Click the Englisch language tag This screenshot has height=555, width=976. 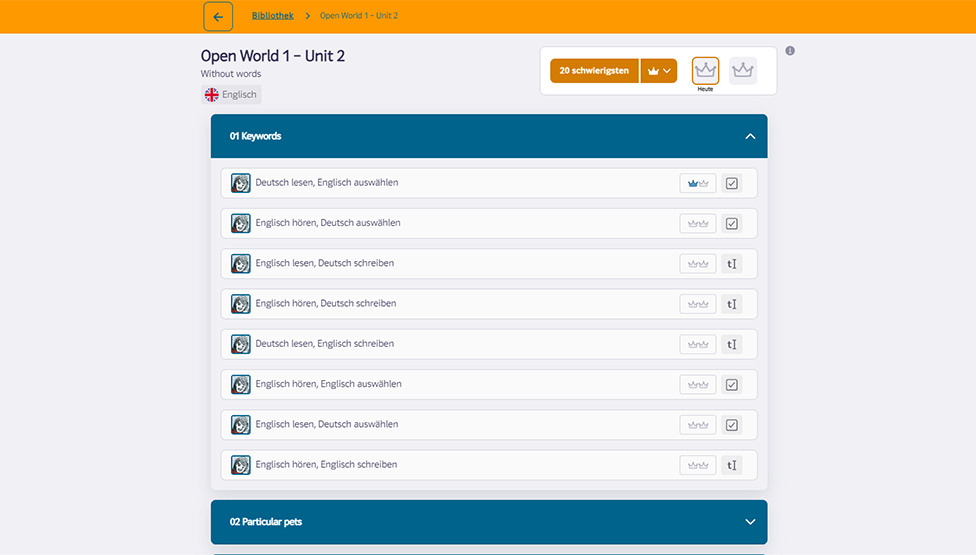(x=231, y=95)
